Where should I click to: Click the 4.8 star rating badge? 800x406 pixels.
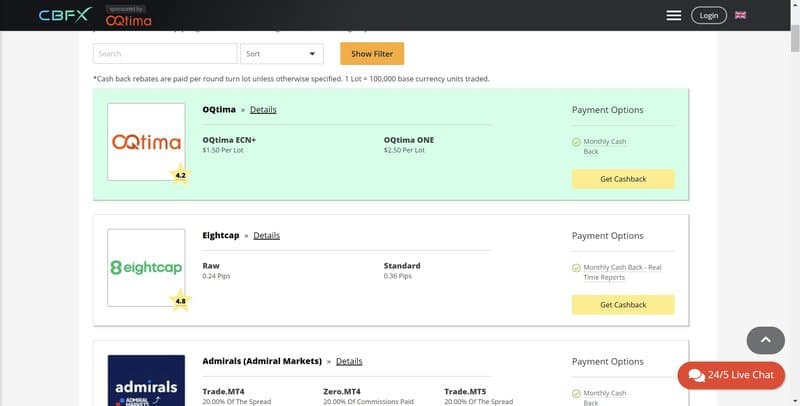point(180,301)
